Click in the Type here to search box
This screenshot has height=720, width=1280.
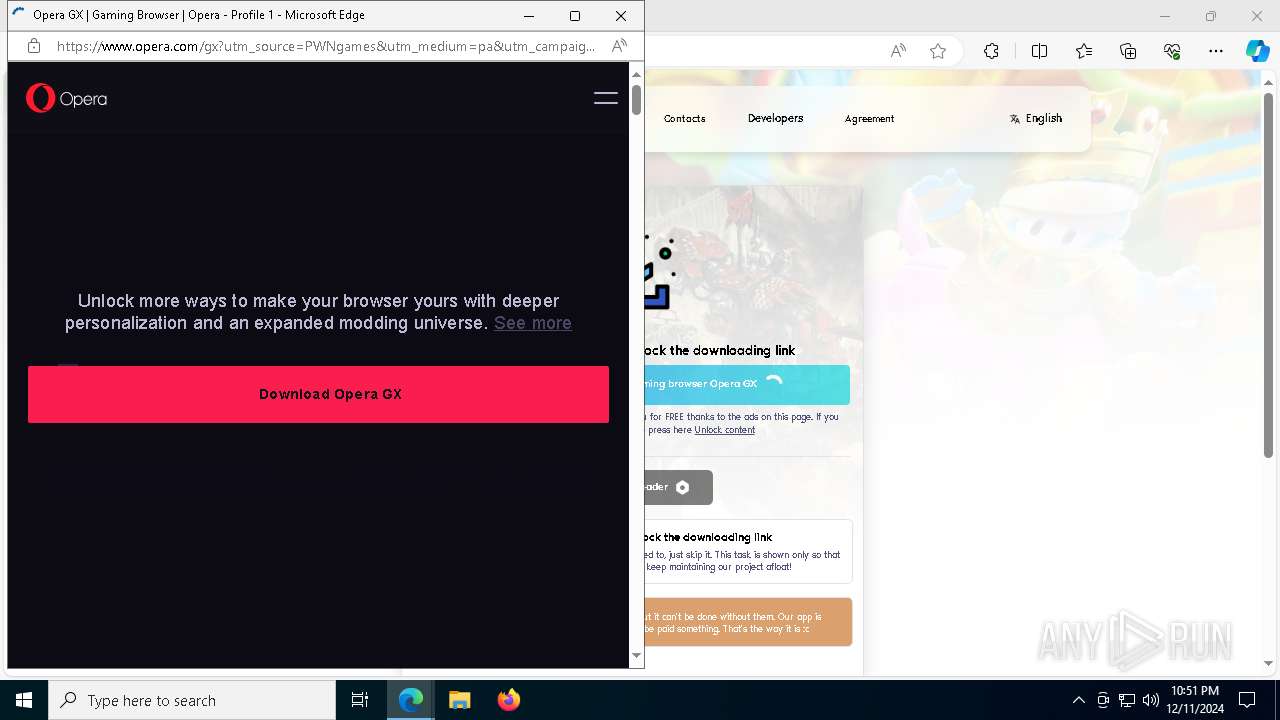click(192, 700)
